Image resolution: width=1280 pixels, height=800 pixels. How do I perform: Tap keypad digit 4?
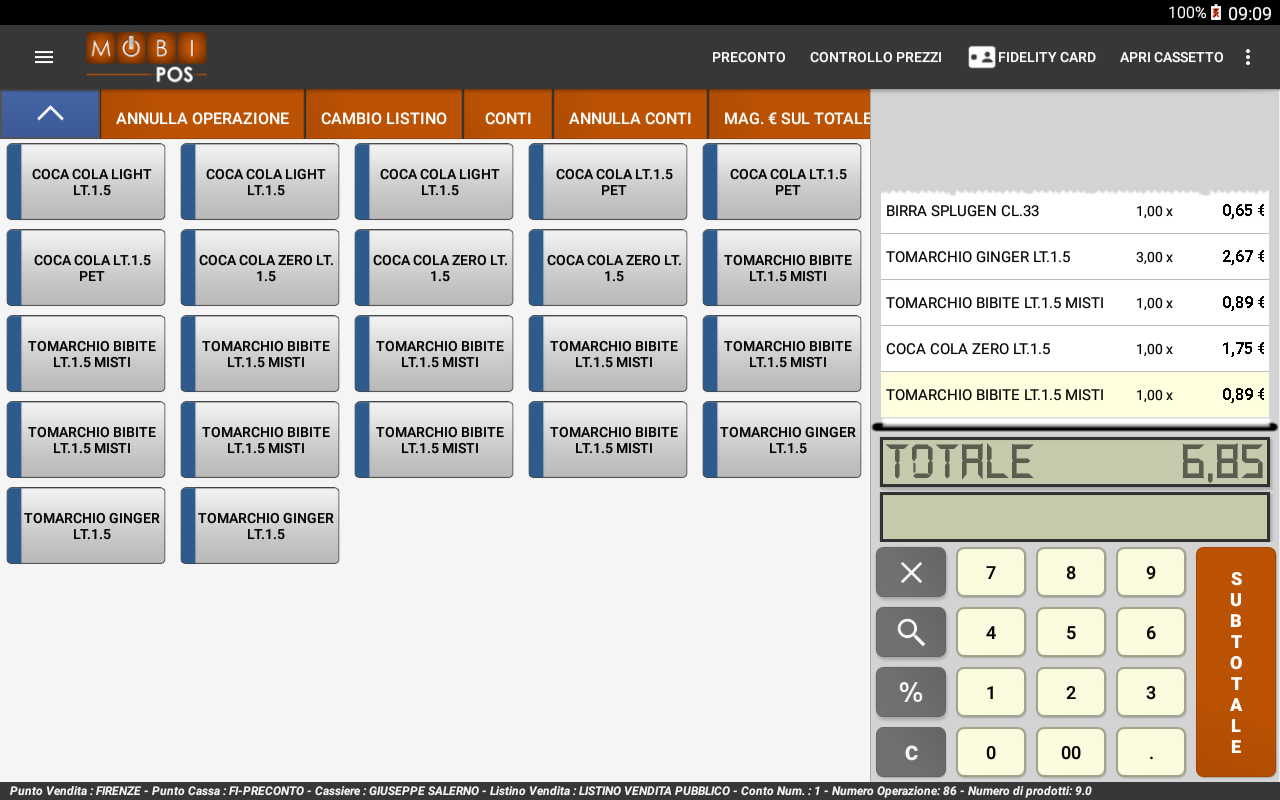[x=991, y=632]
